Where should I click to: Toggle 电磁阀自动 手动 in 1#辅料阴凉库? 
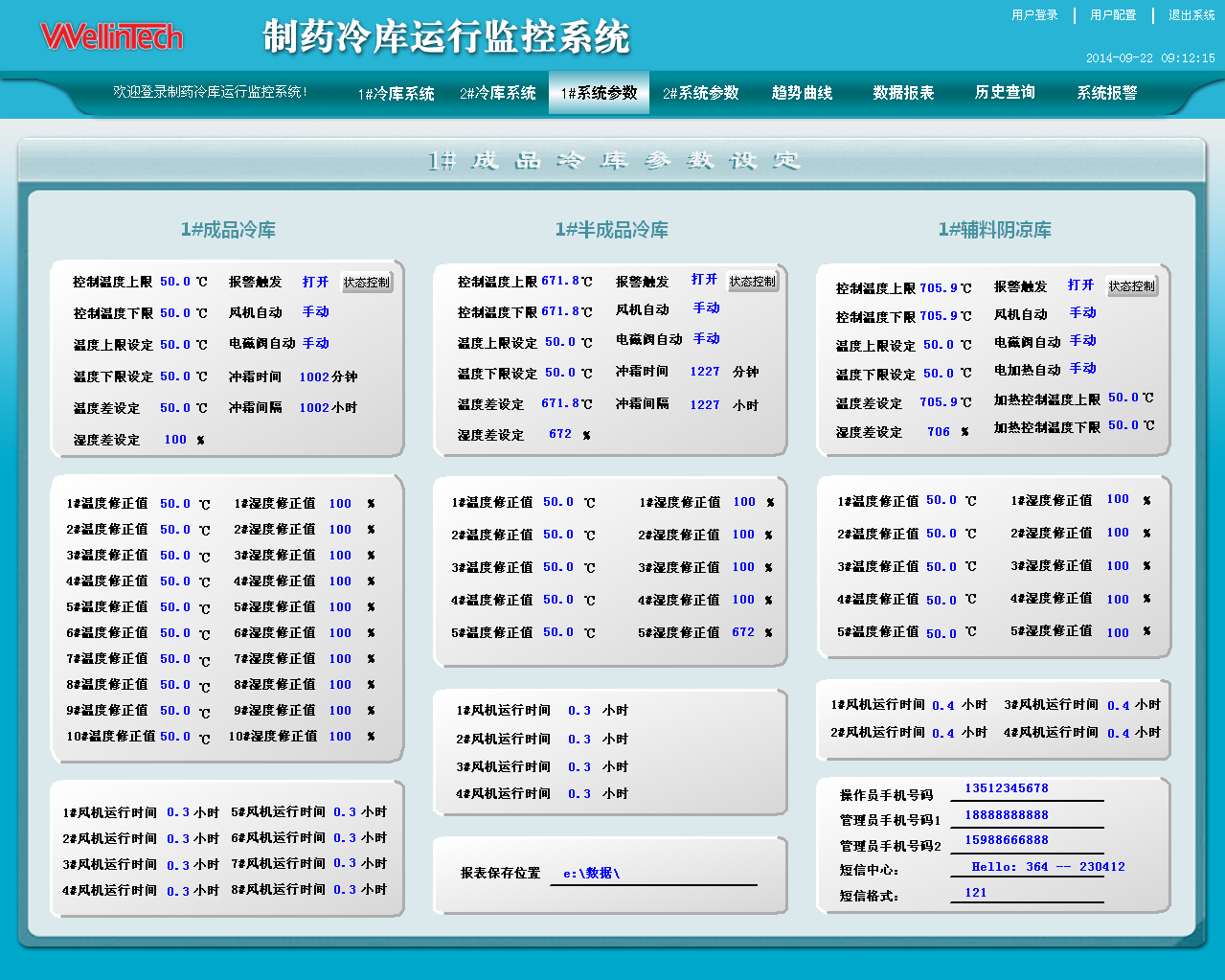(1082, 341)
